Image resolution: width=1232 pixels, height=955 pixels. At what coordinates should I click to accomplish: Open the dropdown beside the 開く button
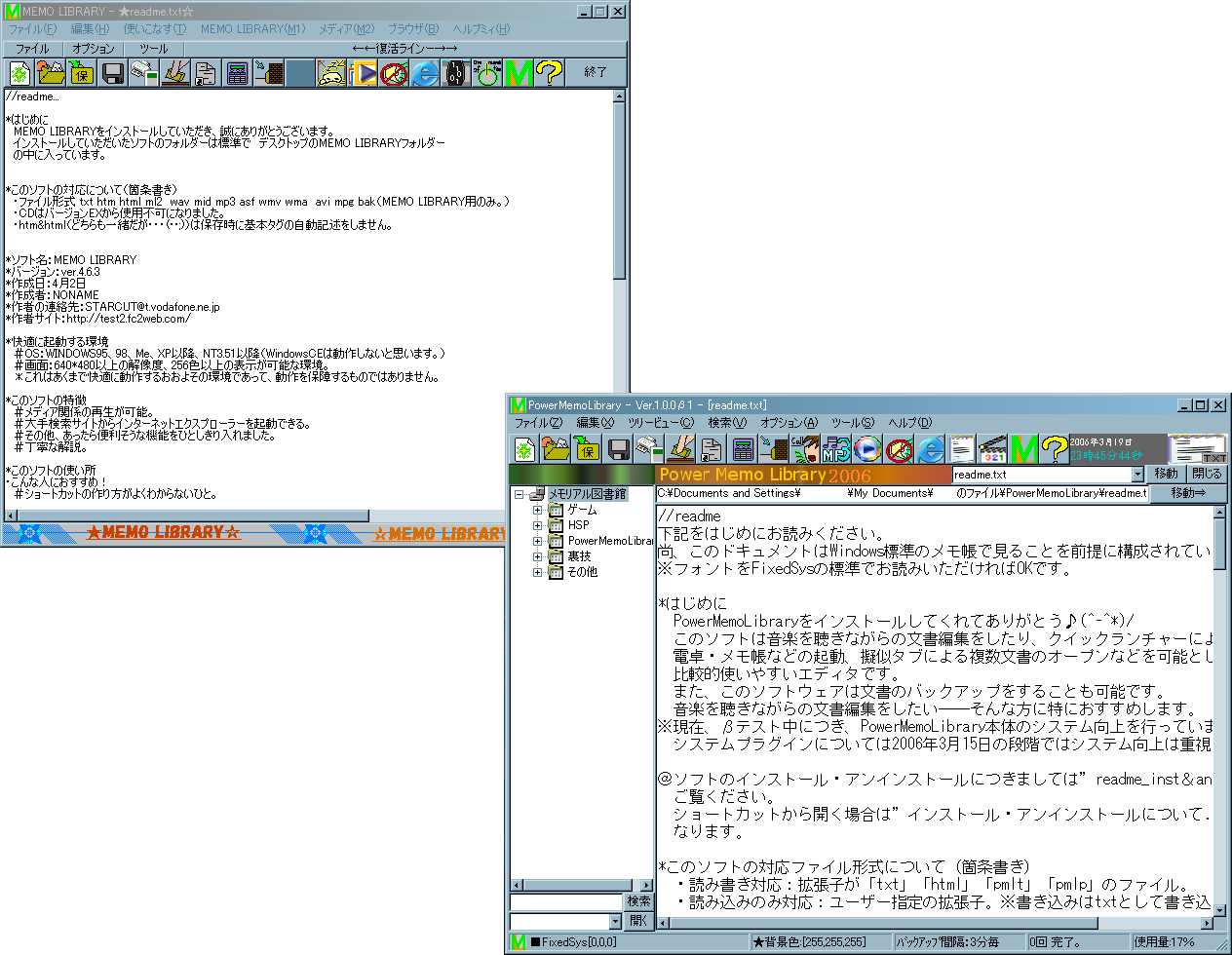(615, 921)
